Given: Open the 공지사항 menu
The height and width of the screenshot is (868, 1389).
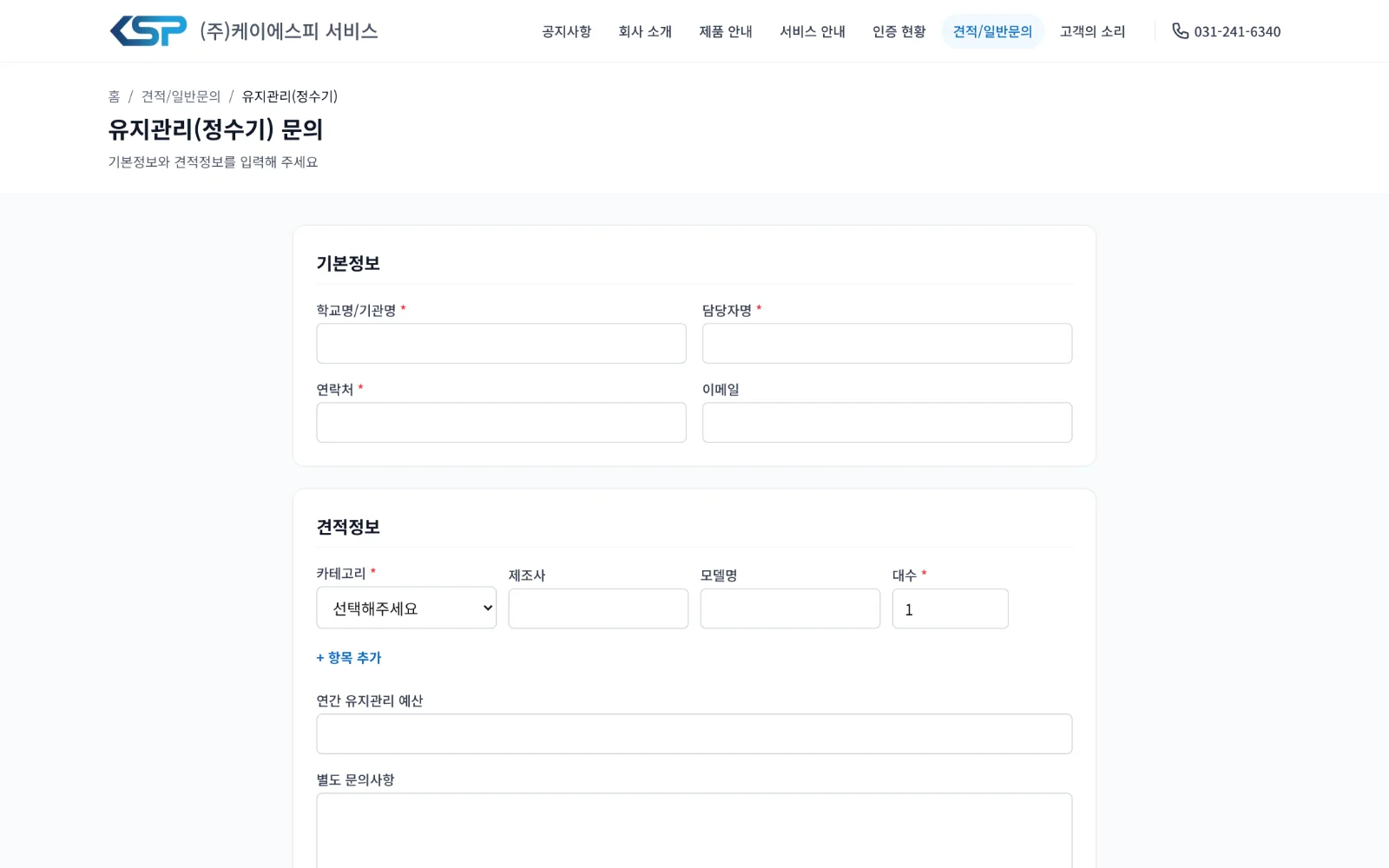Looking at the screenshot, I should click(566, 31).
